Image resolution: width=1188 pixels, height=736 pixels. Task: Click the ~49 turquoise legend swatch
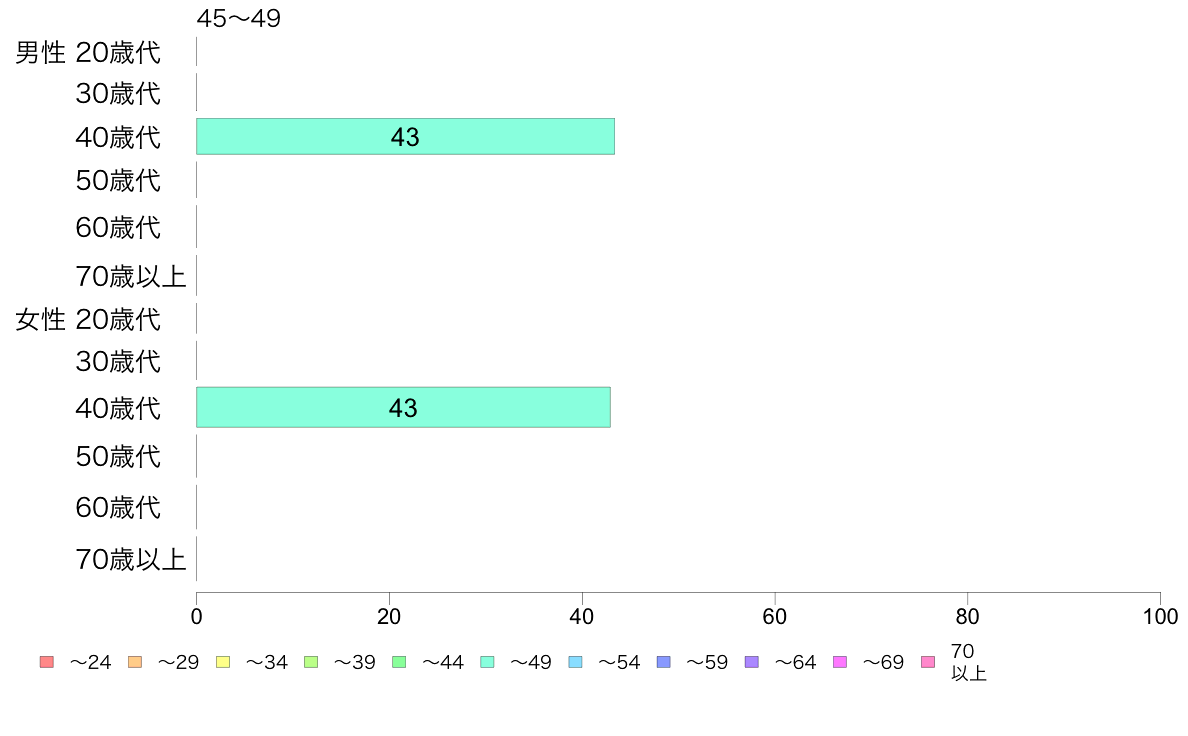(x=487, y=662)
